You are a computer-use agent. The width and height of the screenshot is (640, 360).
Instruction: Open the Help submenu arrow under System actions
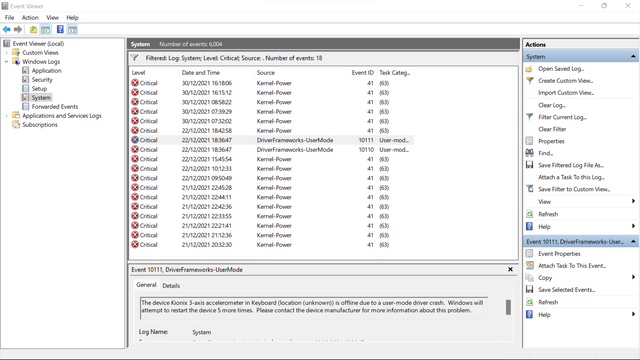coord(633,226)
